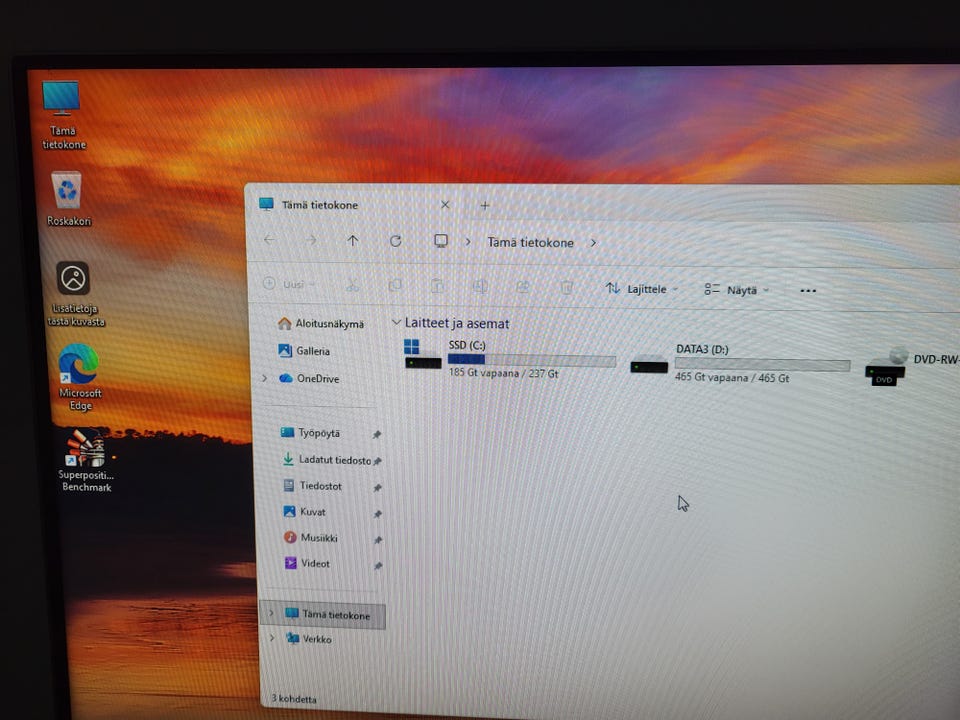Go forward with the forward arrow
960x720 pixels.
pos(311,240)
